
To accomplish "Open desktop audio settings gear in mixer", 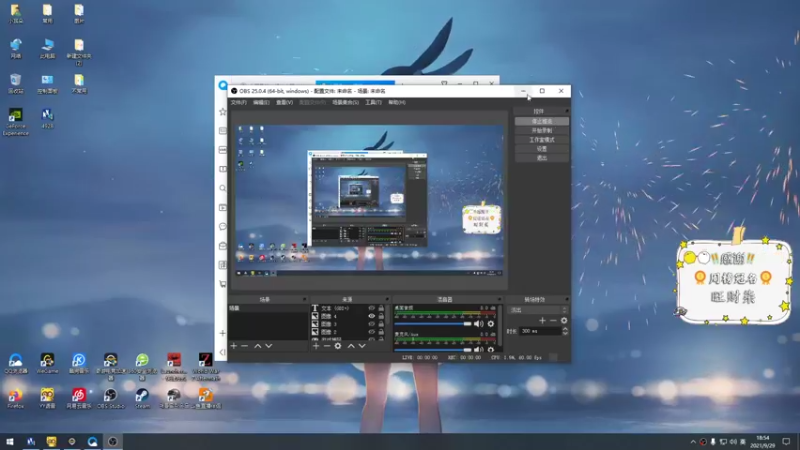I will click(x=491, y=324).
